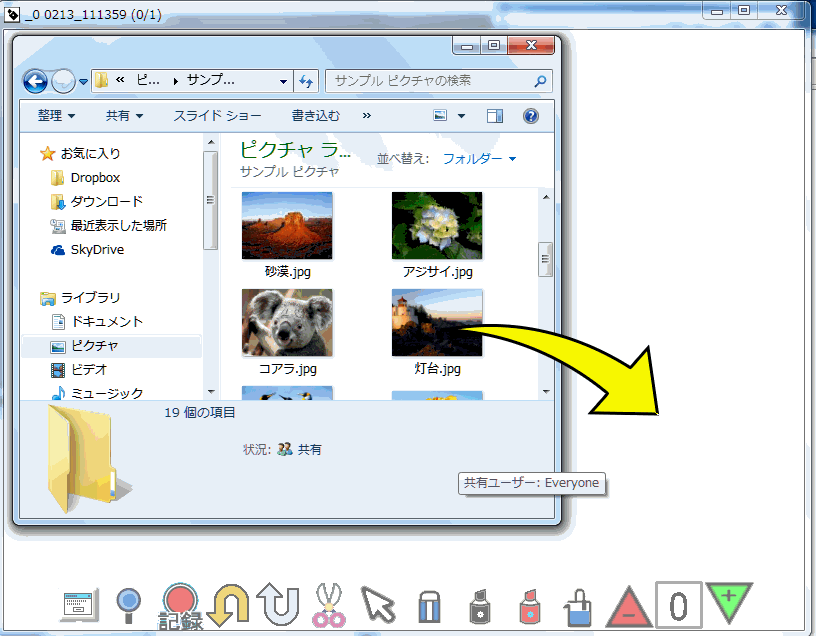Click the green plus triangle
This screenshot has height=636, width=816.
[x=729, y=601]
